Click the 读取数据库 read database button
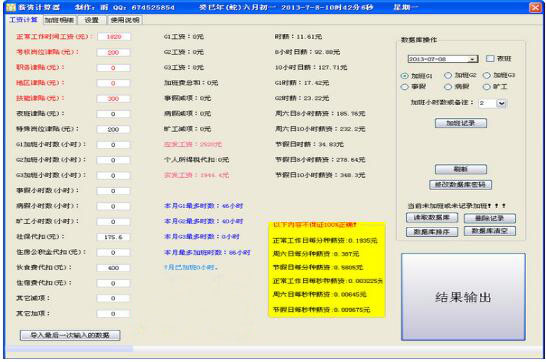Screen dimensions: 546x362 [x=432, y=218]
